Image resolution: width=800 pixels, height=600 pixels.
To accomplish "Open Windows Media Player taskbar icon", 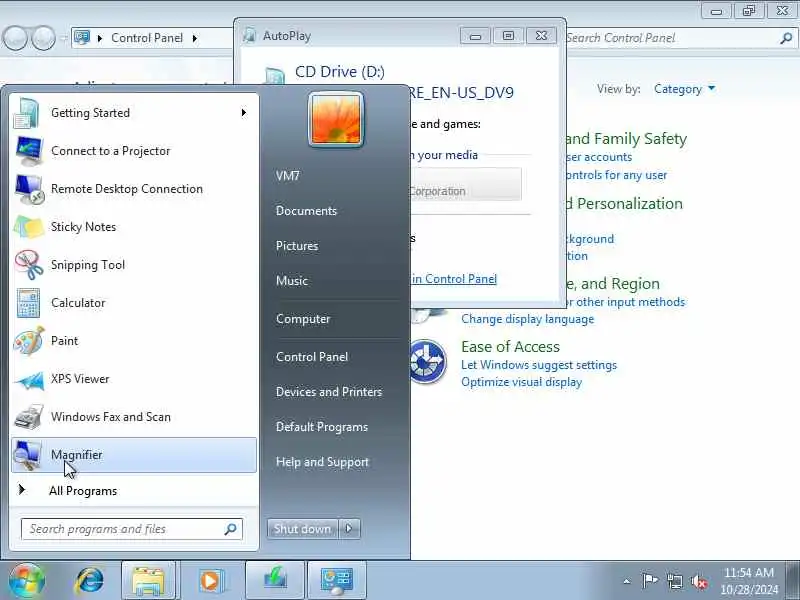I will 210,581.
